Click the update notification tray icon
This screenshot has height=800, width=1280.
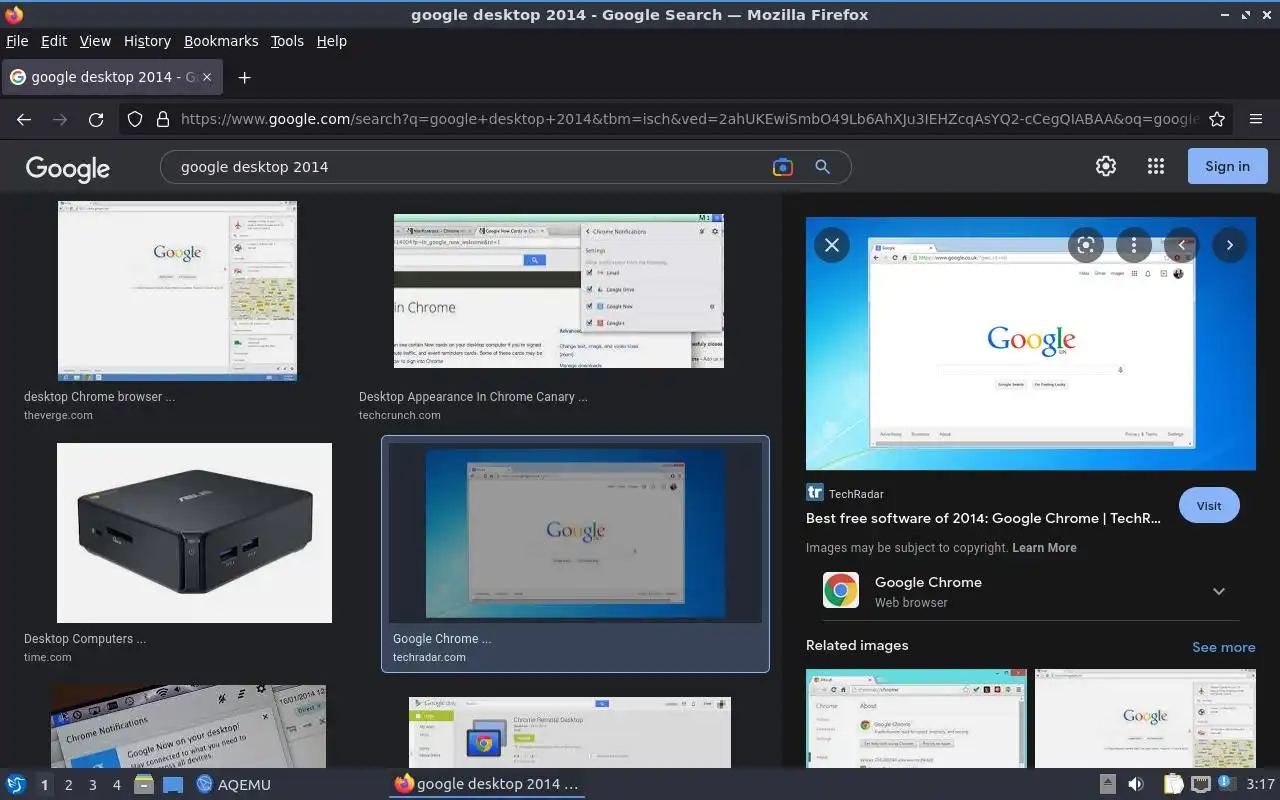coord(1225,784)
